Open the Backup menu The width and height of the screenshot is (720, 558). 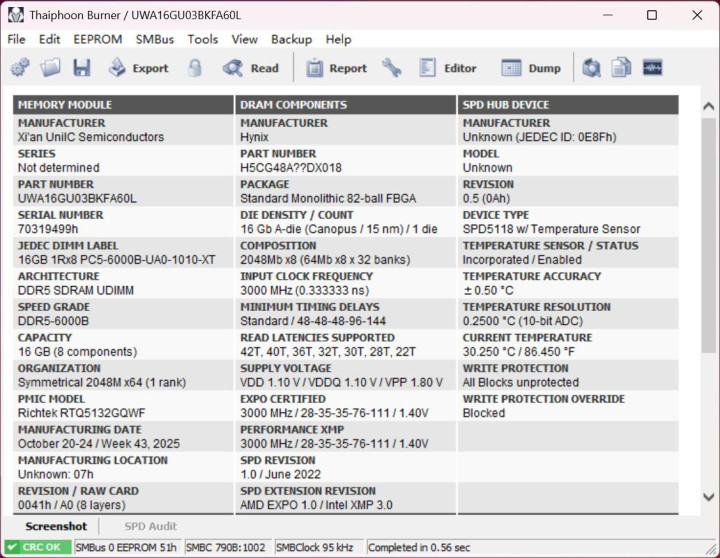point(291,39)
